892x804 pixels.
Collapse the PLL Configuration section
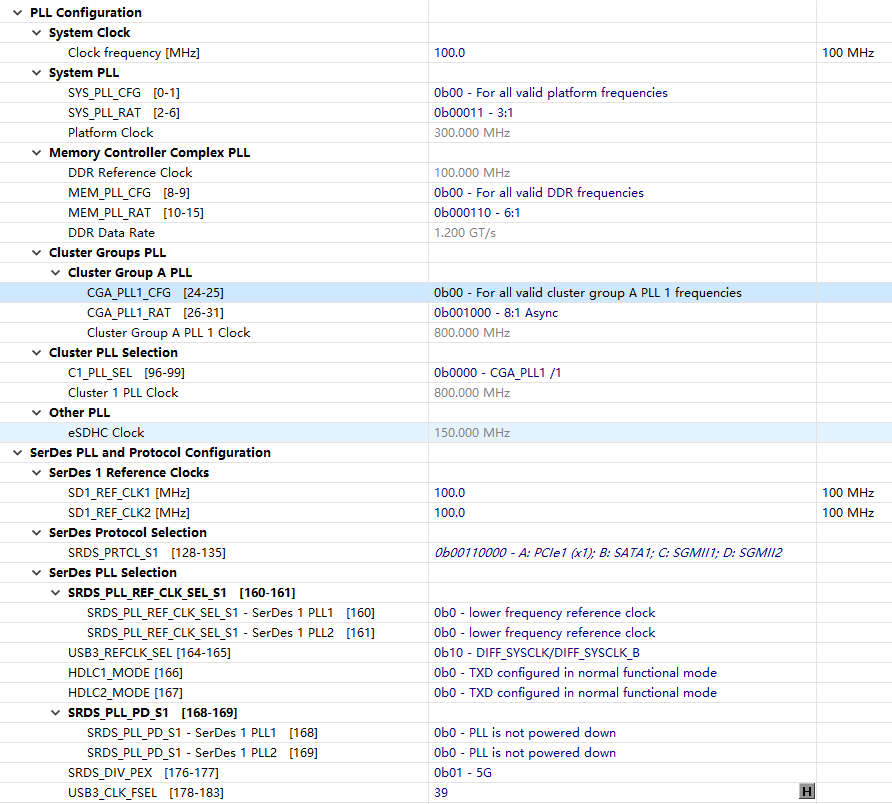point(17,12)
